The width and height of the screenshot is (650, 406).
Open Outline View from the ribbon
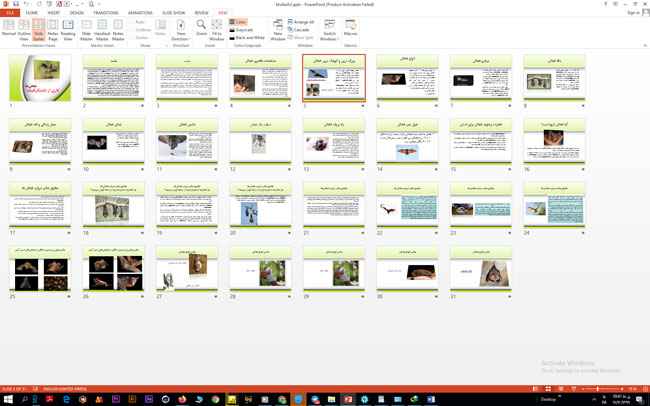pos(24,28)
